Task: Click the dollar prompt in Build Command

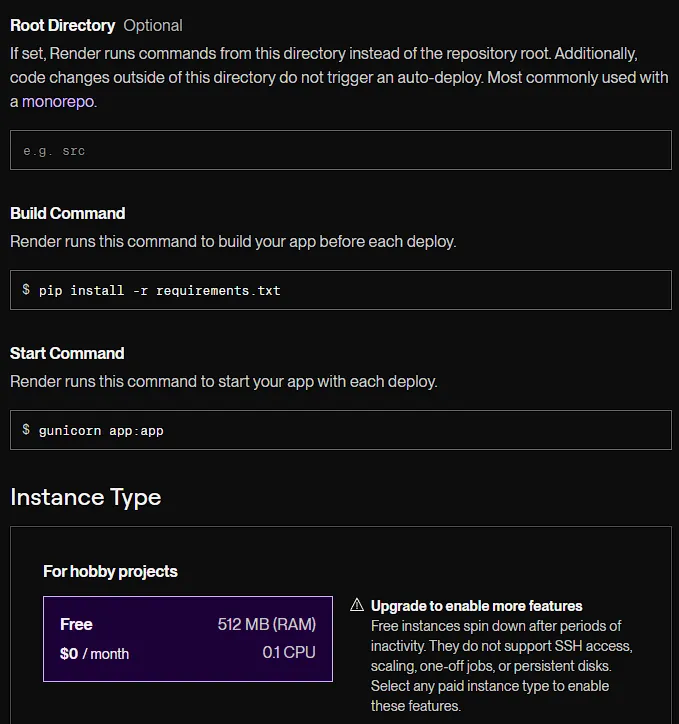Action: (26, 290)
